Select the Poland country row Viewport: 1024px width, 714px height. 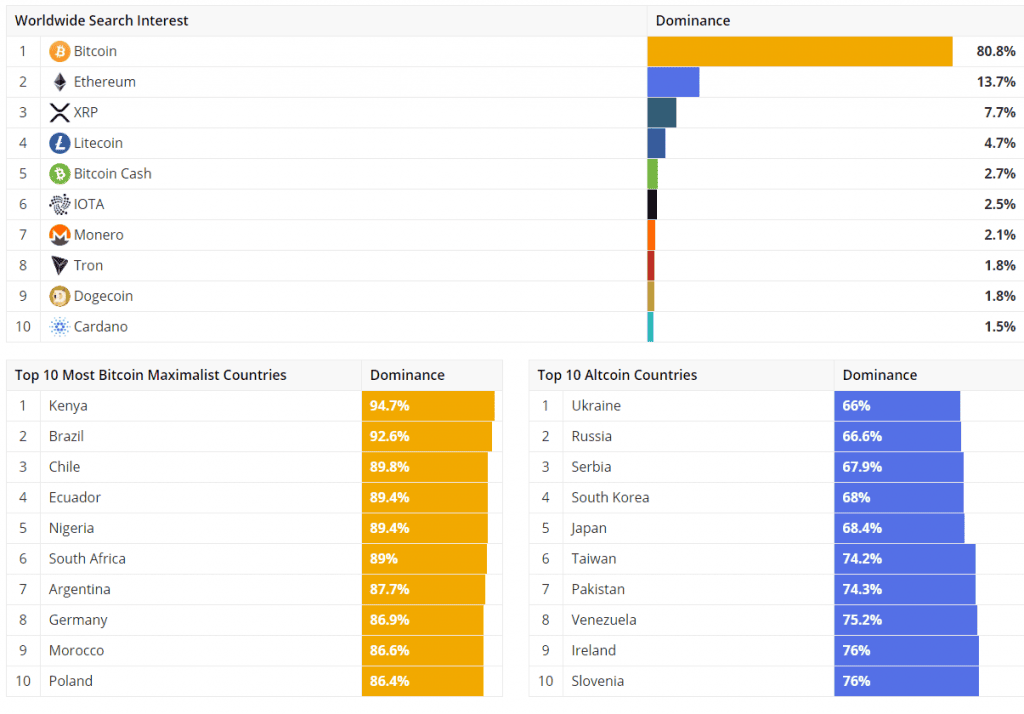(255, 681)
